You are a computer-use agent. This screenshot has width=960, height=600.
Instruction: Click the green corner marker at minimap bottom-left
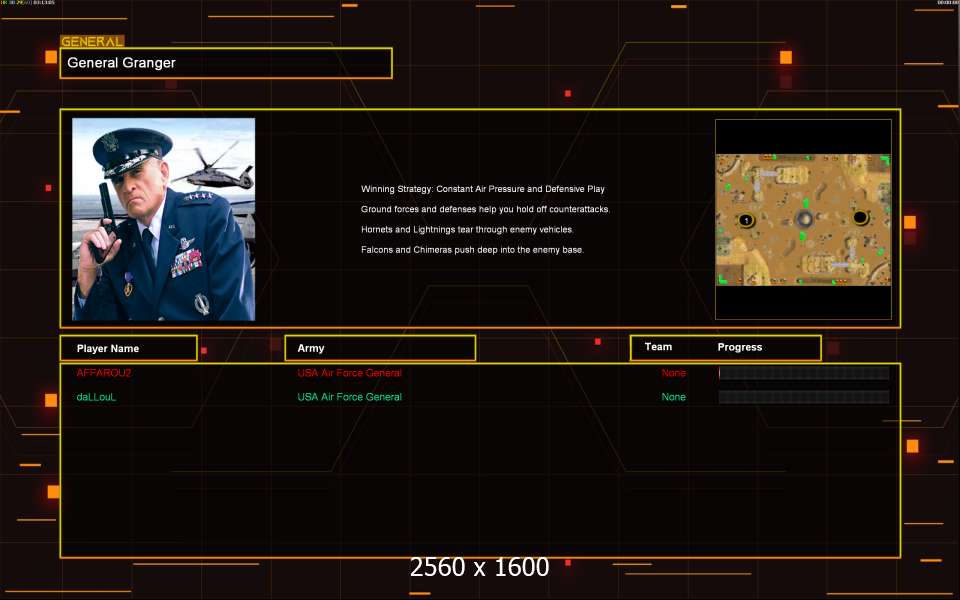pyautogui.click(x=723, y=279)
